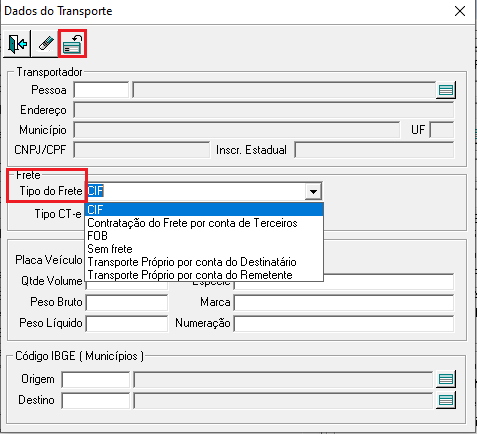Image resolution: width=477 pixels, height=434 pixels.
Task: Click the Peso Bruto input field
Action: (x=127, y=303)
